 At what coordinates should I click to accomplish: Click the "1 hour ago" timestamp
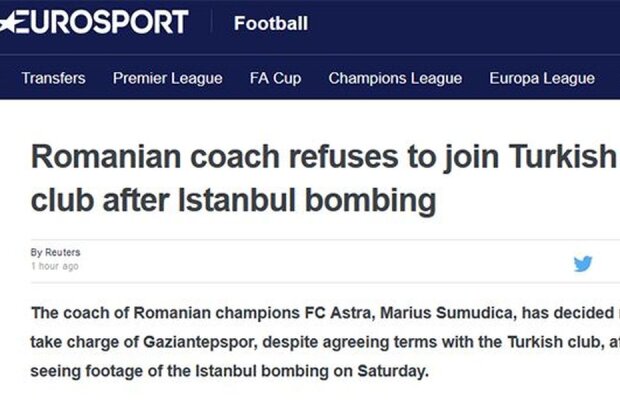click(55, 266)
